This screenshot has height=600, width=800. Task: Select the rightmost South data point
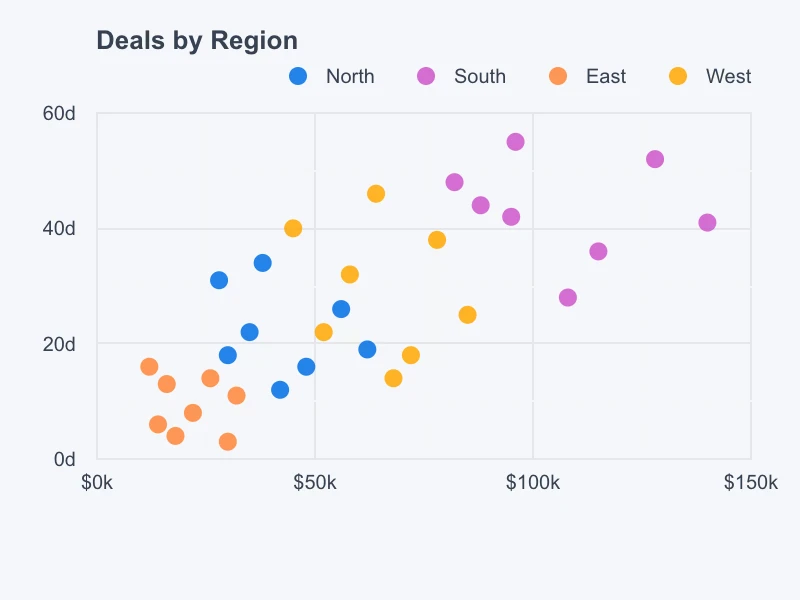point(707,222)
